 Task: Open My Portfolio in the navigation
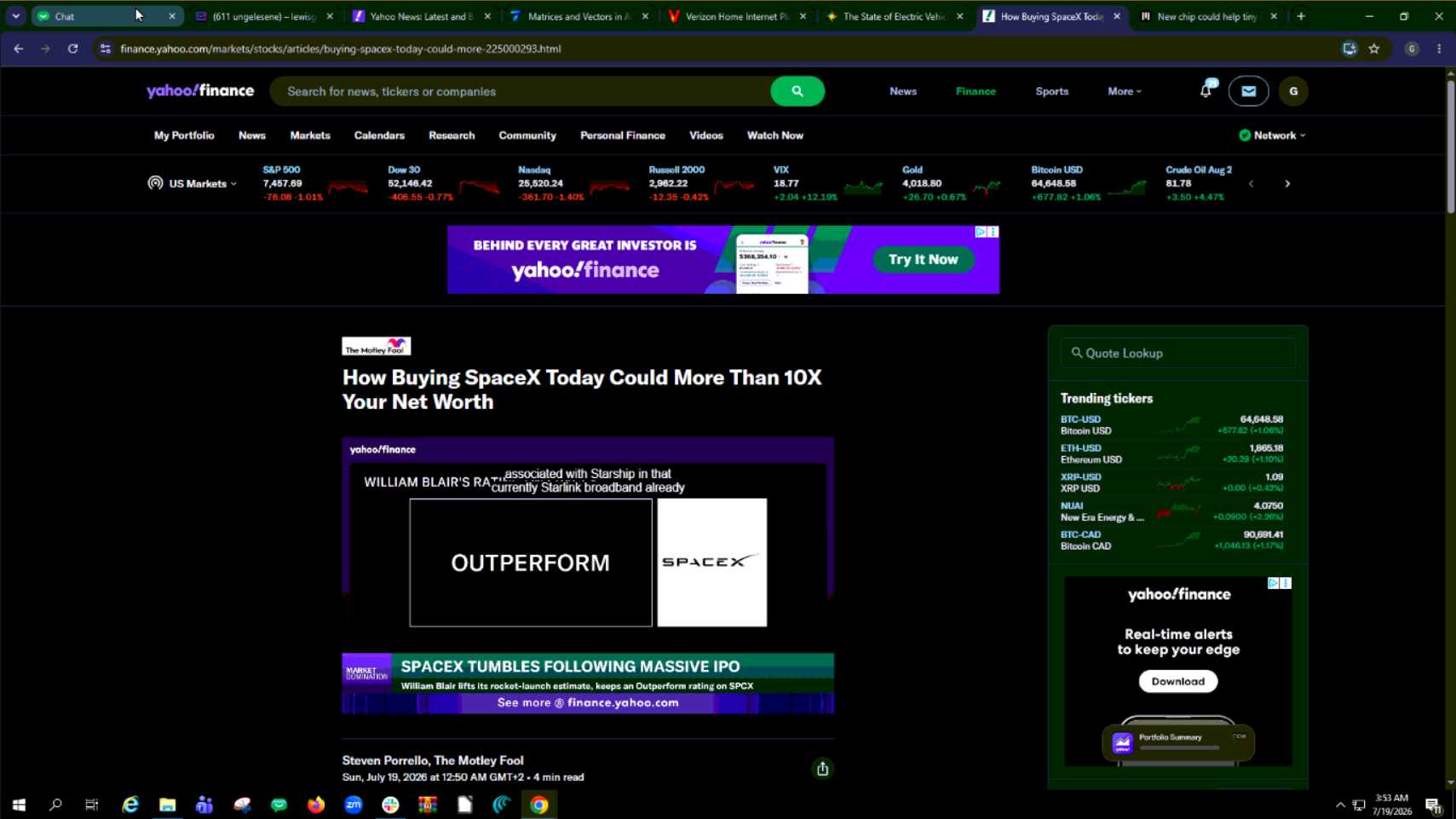tap(184, 136)
